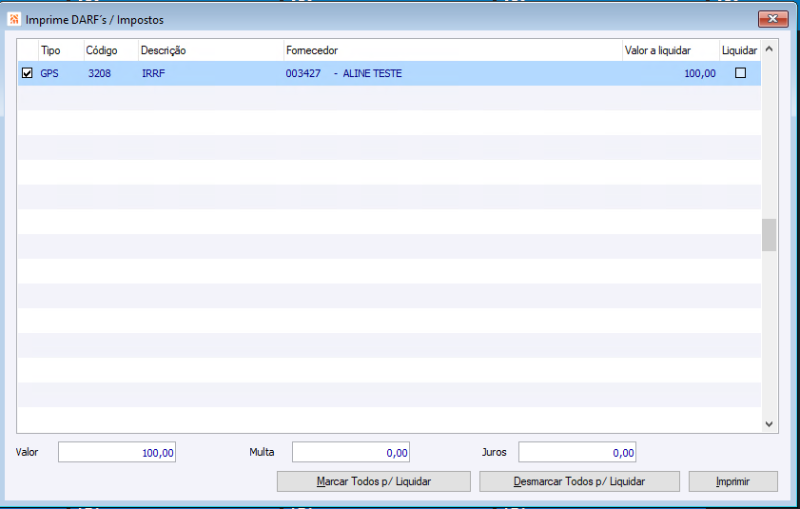Select the GPS type cell
This screenshot has width=800, height=509.
[x=49, y=73]
